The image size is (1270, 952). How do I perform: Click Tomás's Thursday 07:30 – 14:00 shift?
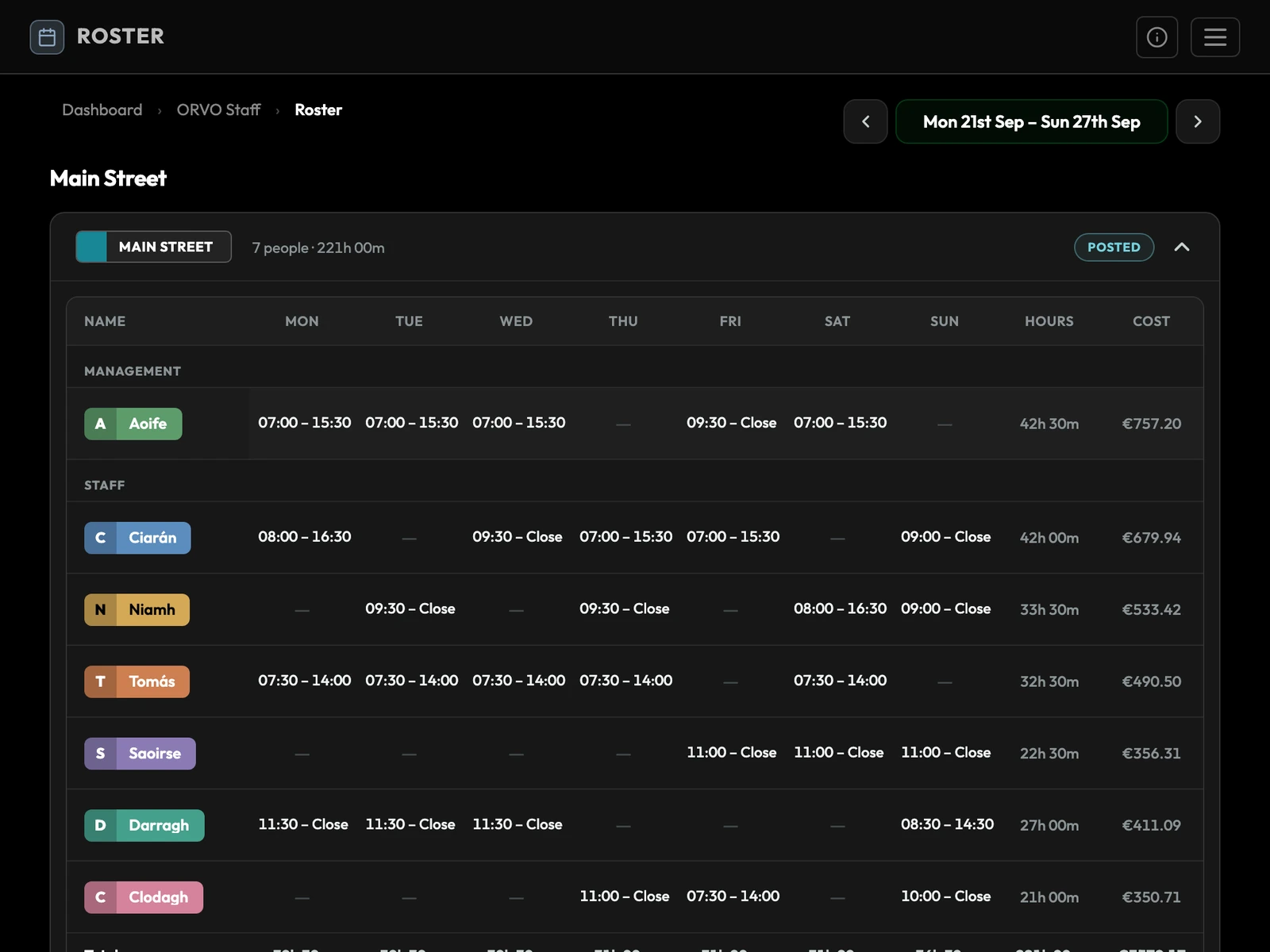625,681
